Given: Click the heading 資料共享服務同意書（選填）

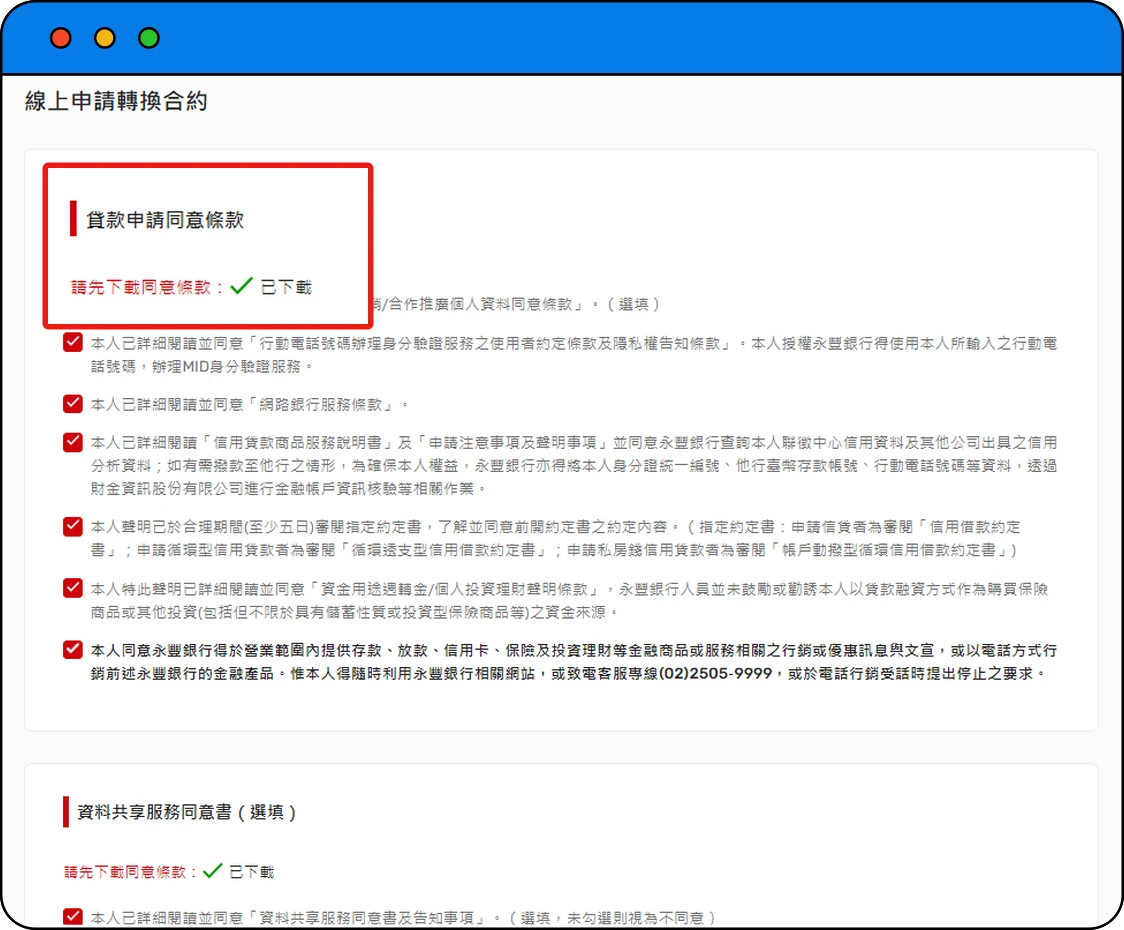Looking at the screenshot, I should (186, 812).
